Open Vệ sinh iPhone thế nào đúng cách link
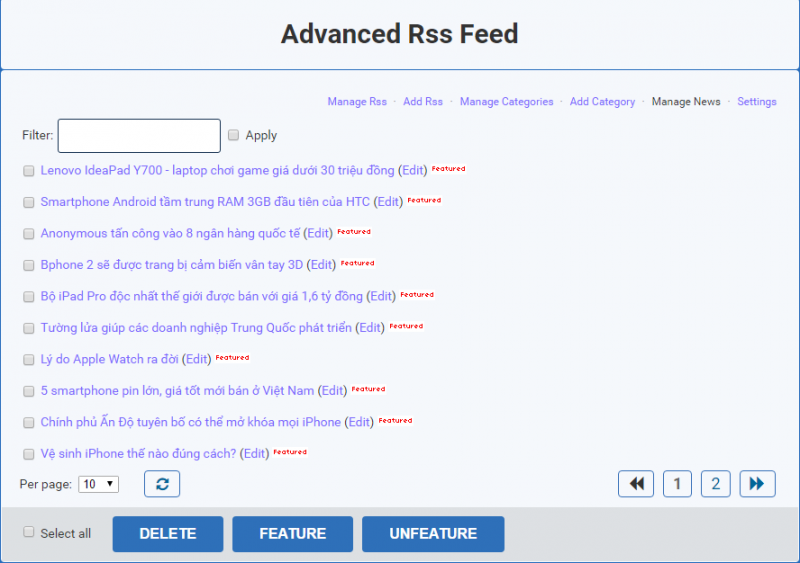Viewport: 800px width, 563px height. 138,454
